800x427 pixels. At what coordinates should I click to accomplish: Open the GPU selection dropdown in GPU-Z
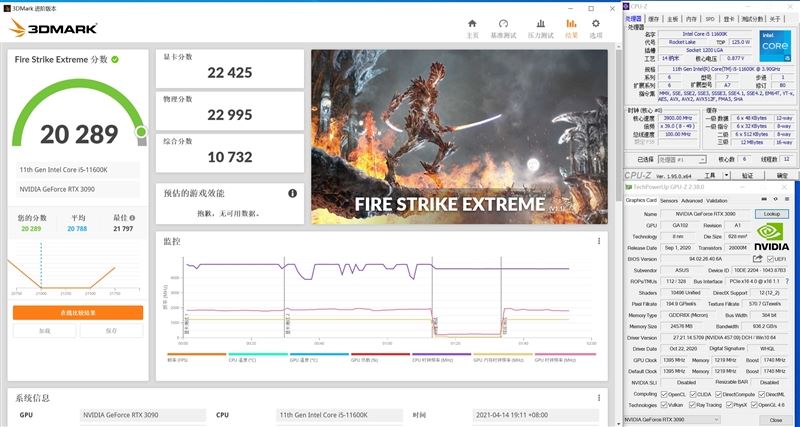click(x=672, y=420)
